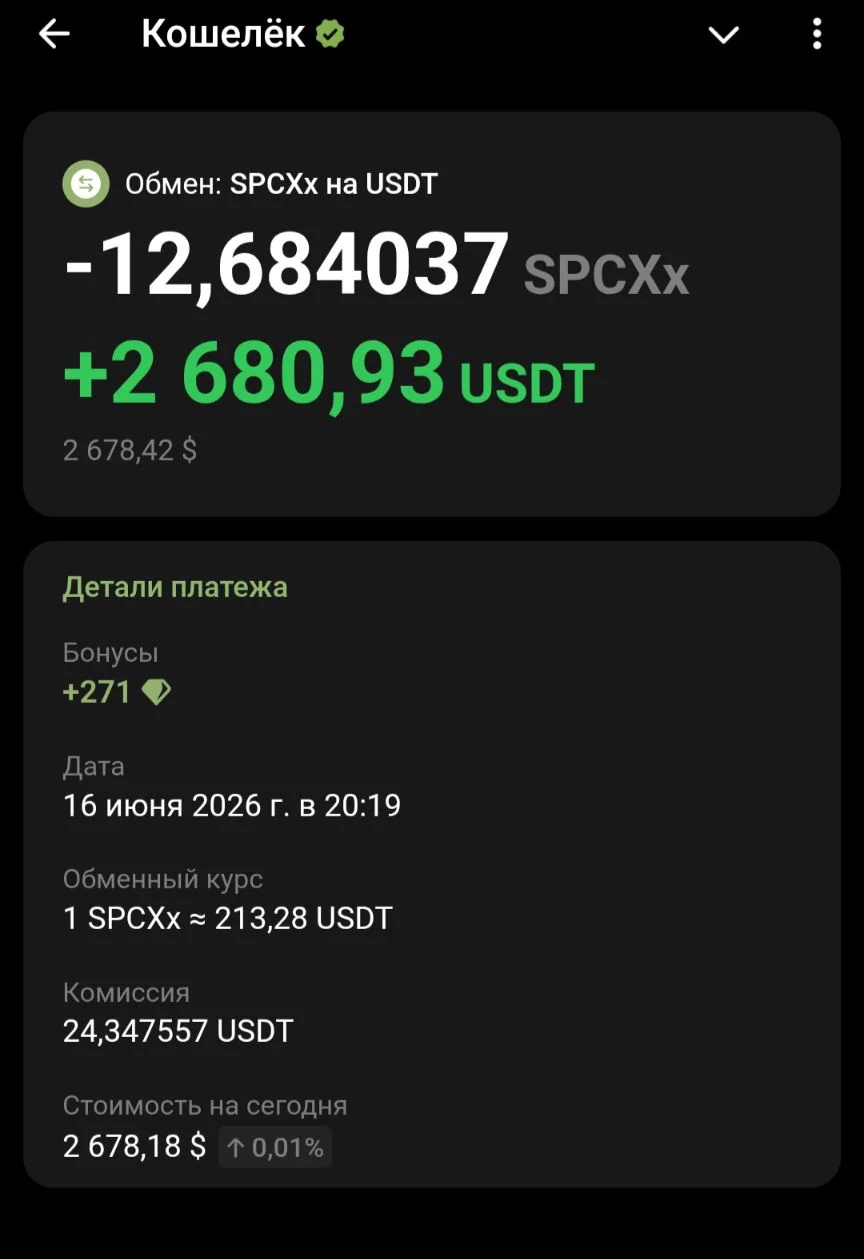Tap the -12,684037 SPCXx amount
The height and width of the screenshot is (1259, 864).
click(376, 266)
